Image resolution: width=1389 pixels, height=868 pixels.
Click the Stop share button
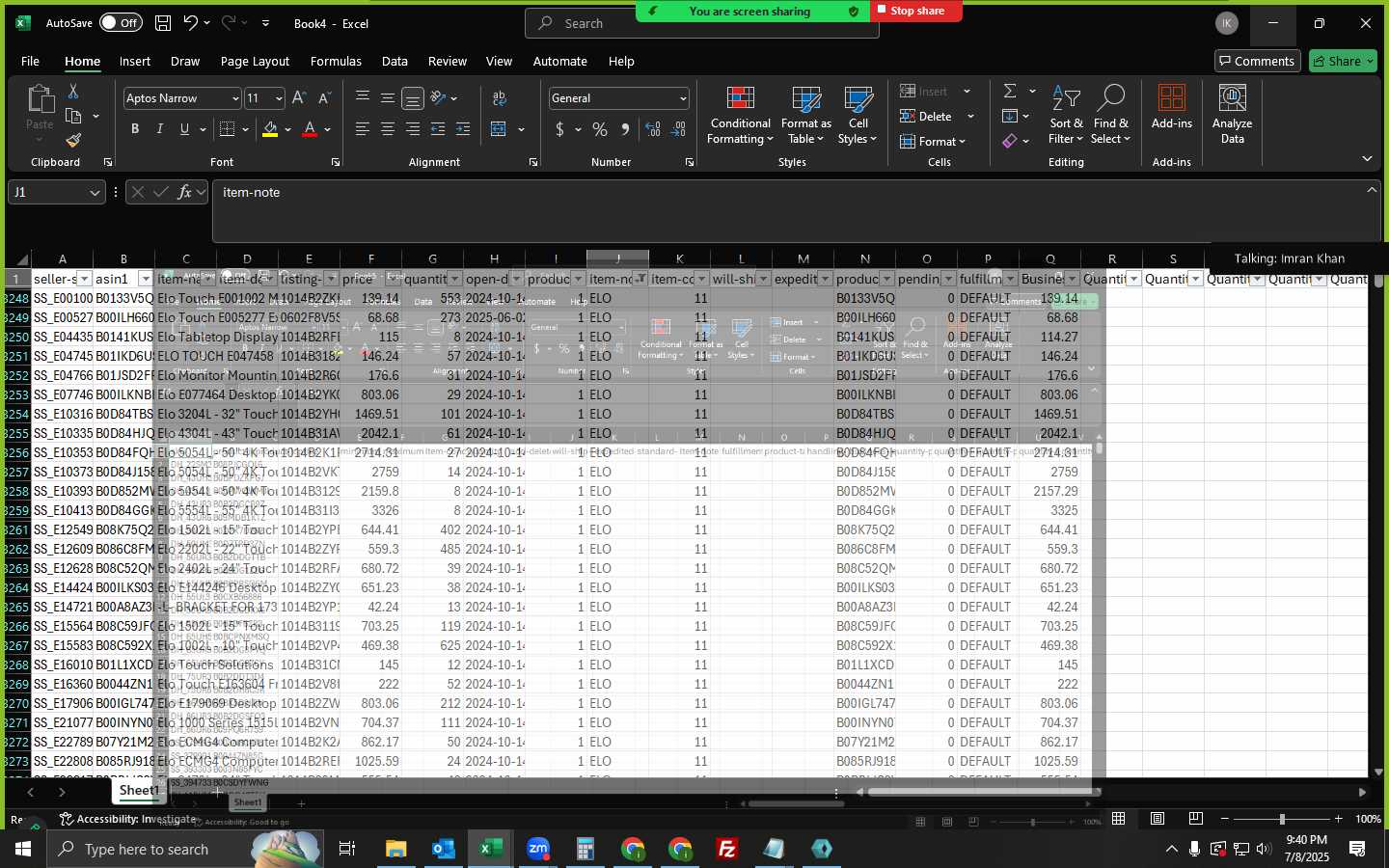(916, 11)
